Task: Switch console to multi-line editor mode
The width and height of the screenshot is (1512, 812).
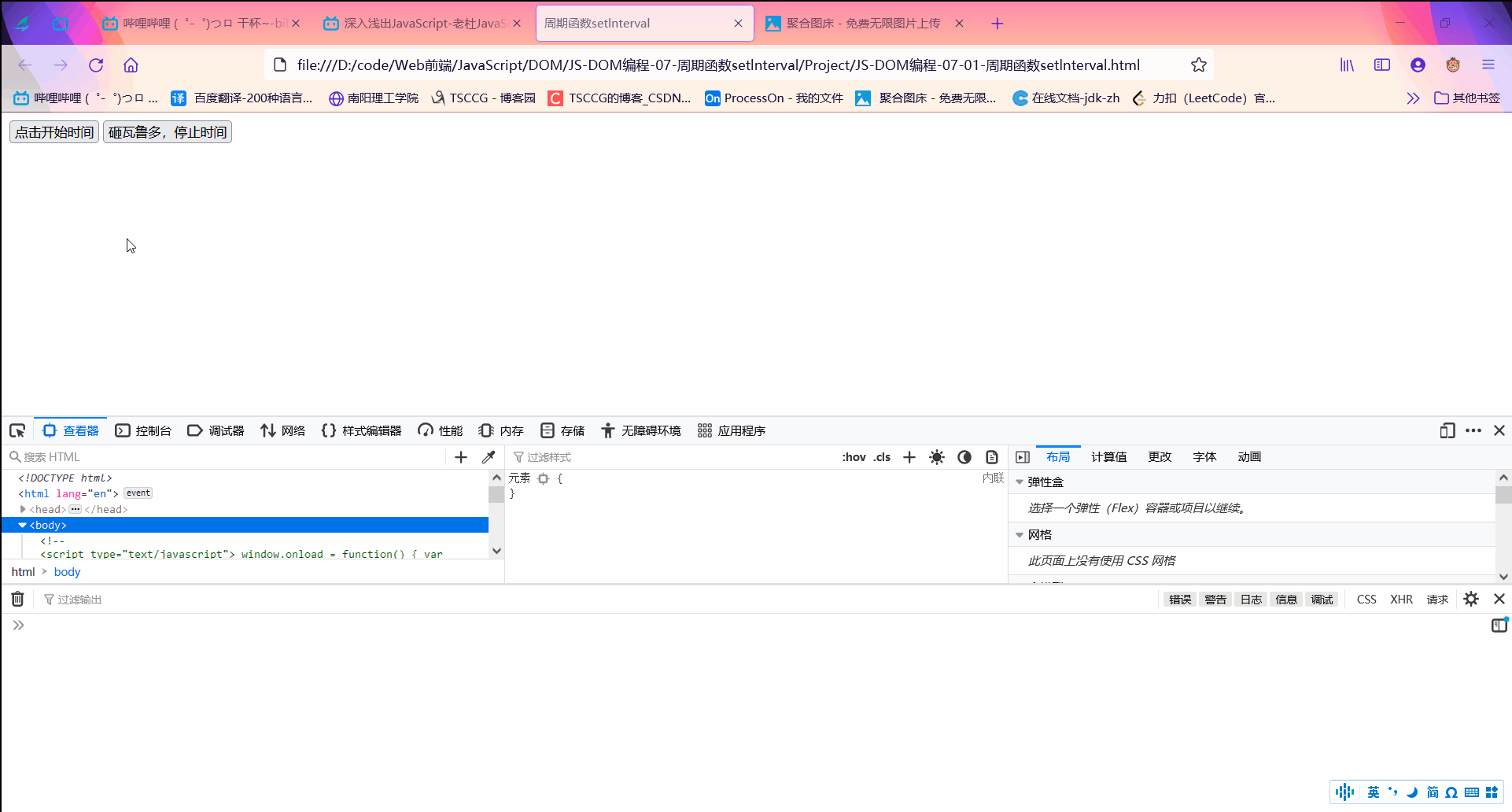Action: [1499, 626]
